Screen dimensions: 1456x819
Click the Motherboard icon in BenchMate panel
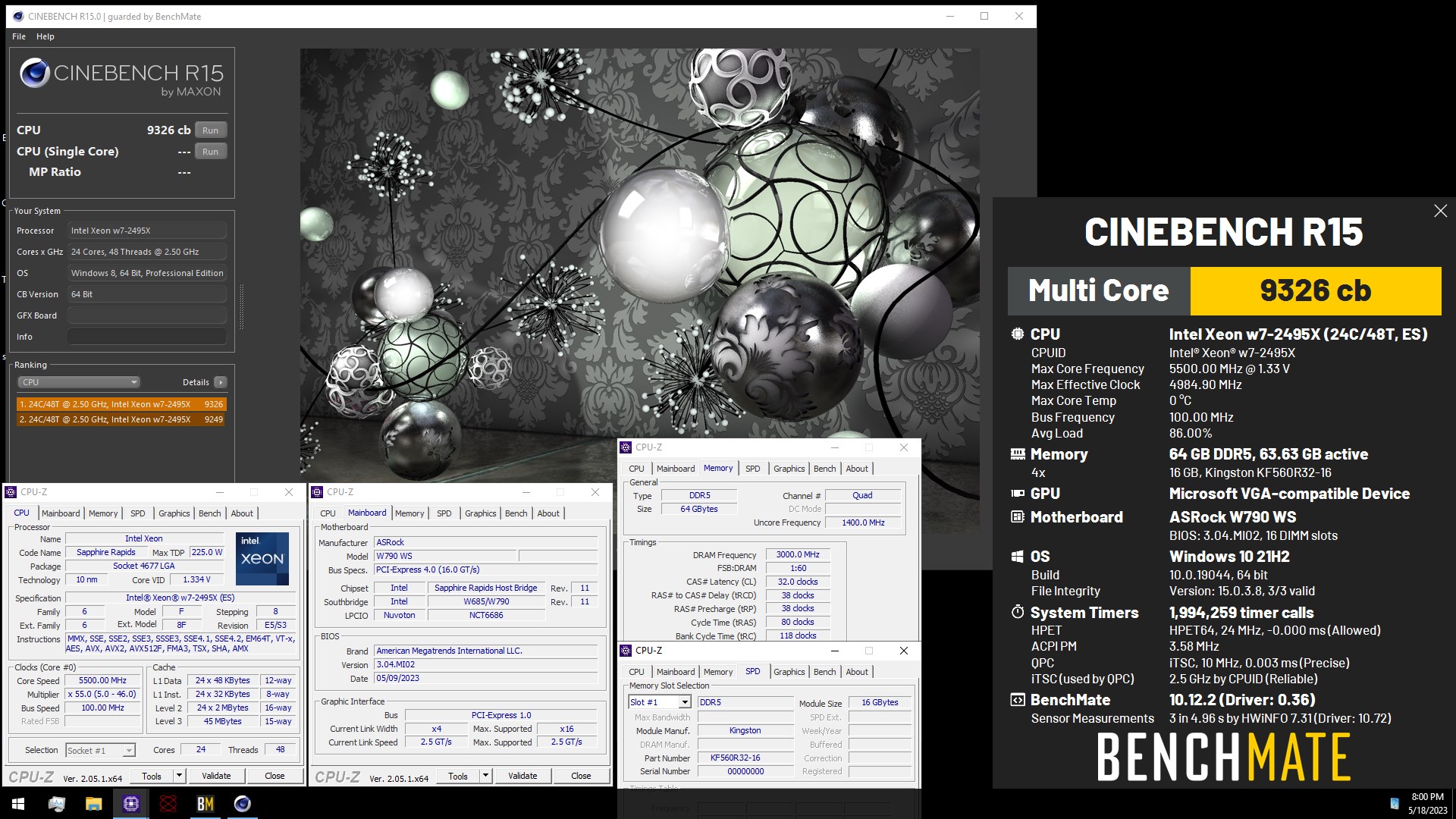[1018, 516]
